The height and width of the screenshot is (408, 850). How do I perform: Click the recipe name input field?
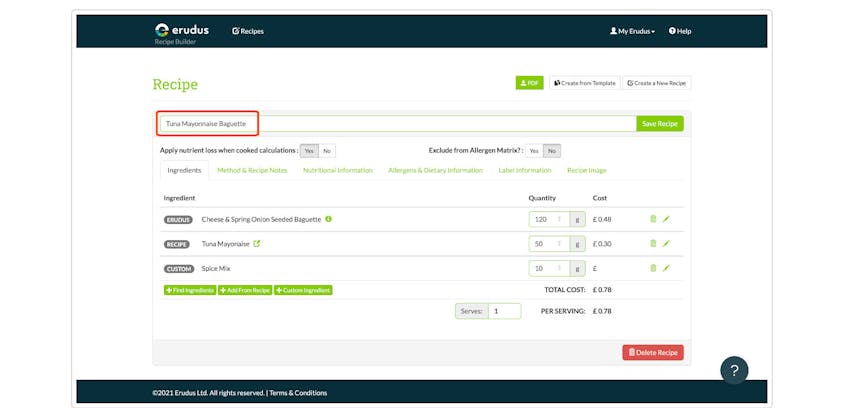pos(398,124)
